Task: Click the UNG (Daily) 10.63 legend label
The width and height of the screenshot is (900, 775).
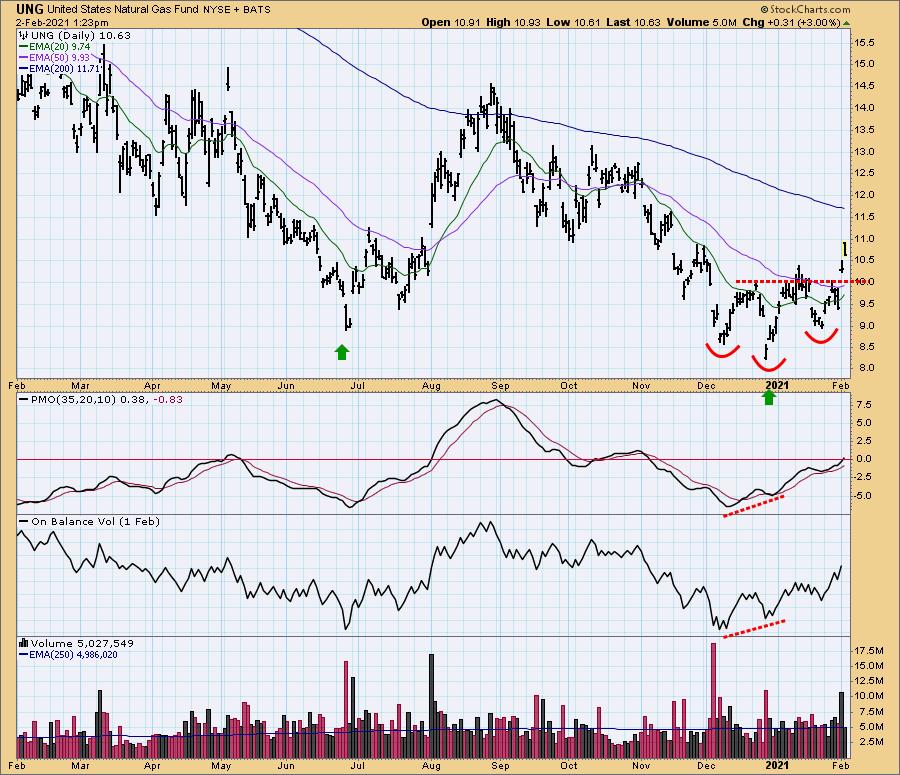Action: (80, 35)
